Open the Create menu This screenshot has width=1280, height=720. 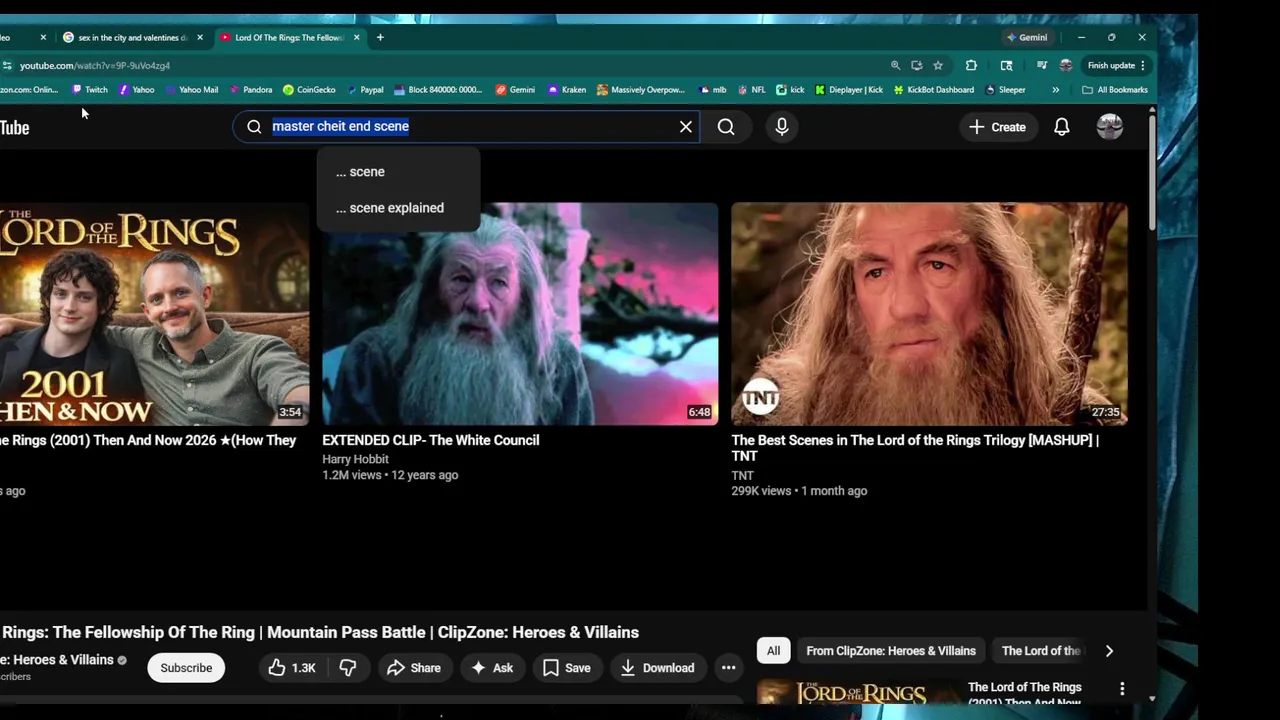point(997,127)
